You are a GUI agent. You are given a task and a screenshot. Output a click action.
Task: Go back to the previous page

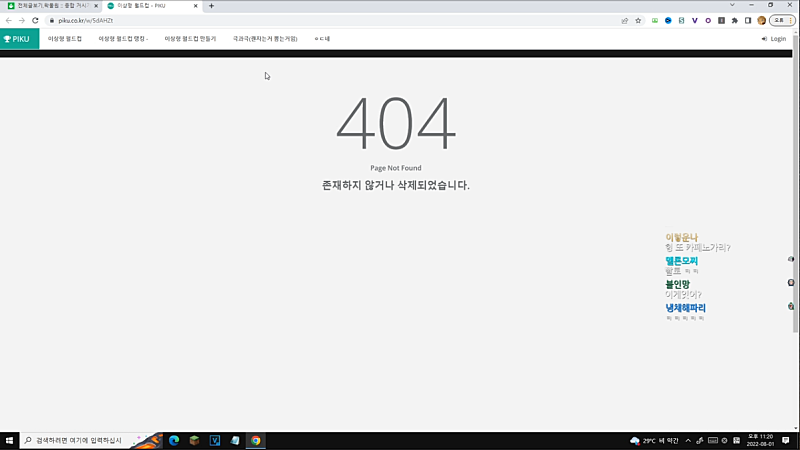click(x=9, y=20)
